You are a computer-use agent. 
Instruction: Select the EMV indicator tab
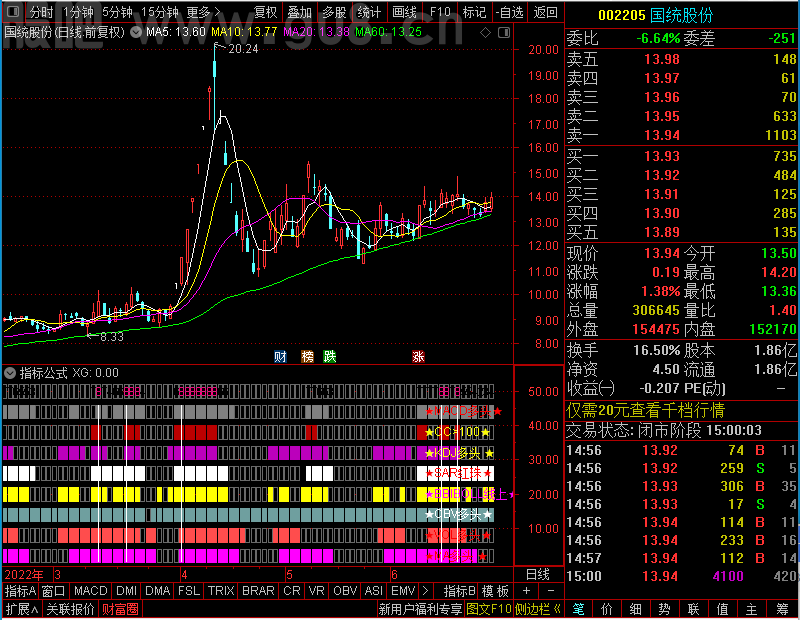[403, 591]
